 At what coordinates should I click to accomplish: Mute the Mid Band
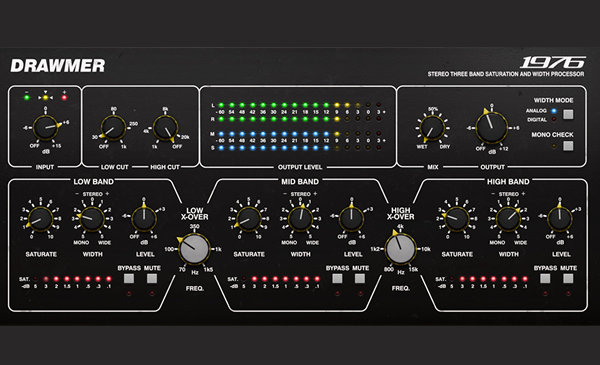coord(360,279)
